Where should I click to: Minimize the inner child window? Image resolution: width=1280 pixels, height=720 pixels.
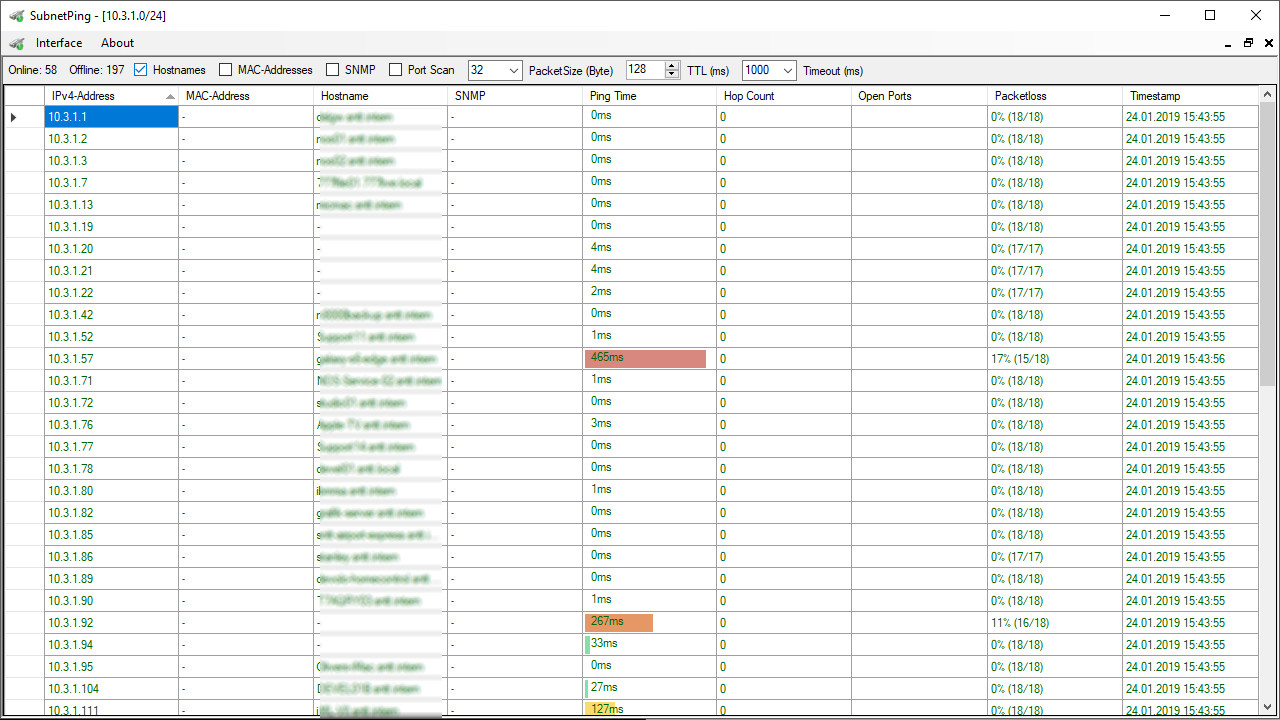pyautogui.click(x=1228, y=43)
